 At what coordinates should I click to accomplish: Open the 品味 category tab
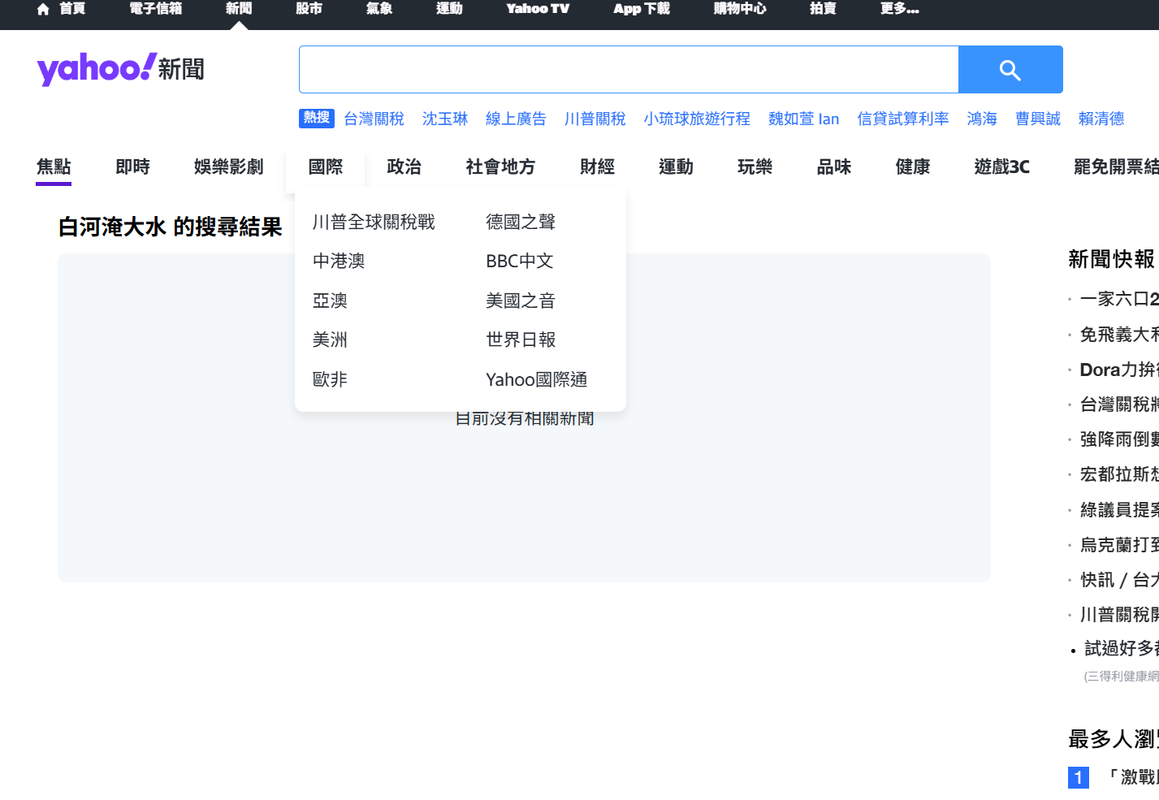(834, 167)
